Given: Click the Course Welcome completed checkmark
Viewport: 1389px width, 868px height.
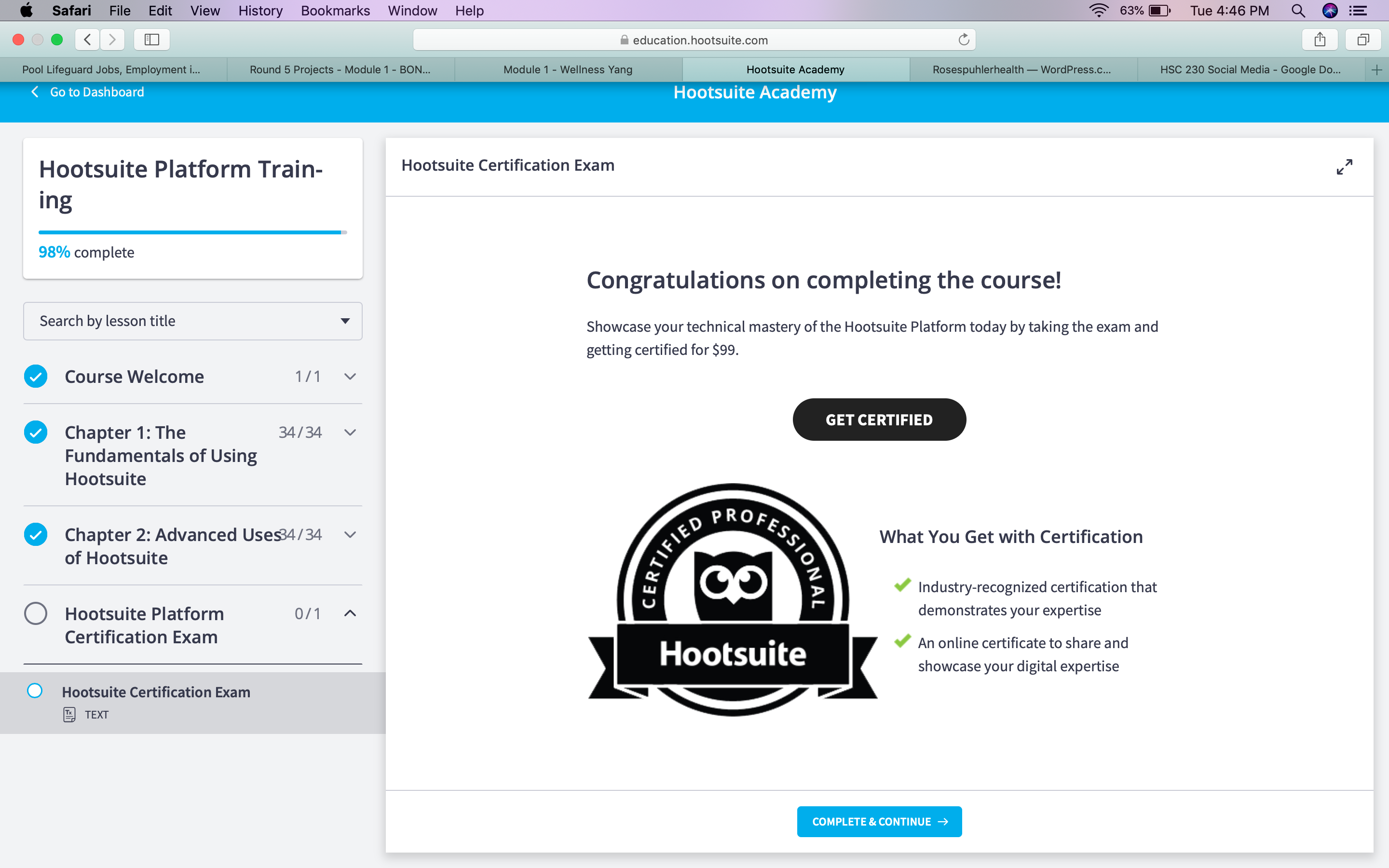Looking at the screenshot, I should tap(36, 376).
